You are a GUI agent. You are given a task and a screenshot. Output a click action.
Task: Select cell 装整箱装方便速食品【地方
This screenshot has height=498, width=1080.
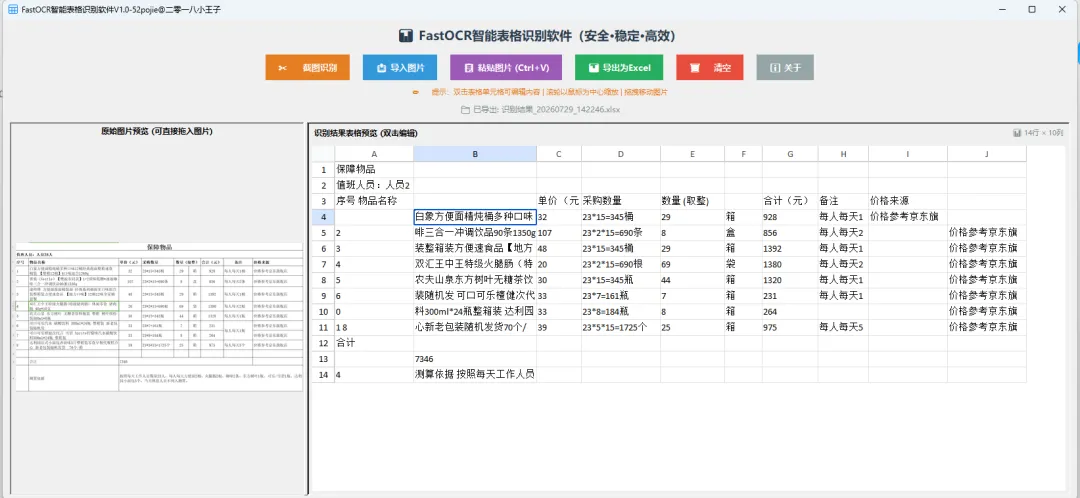click(x=475, y=248)
